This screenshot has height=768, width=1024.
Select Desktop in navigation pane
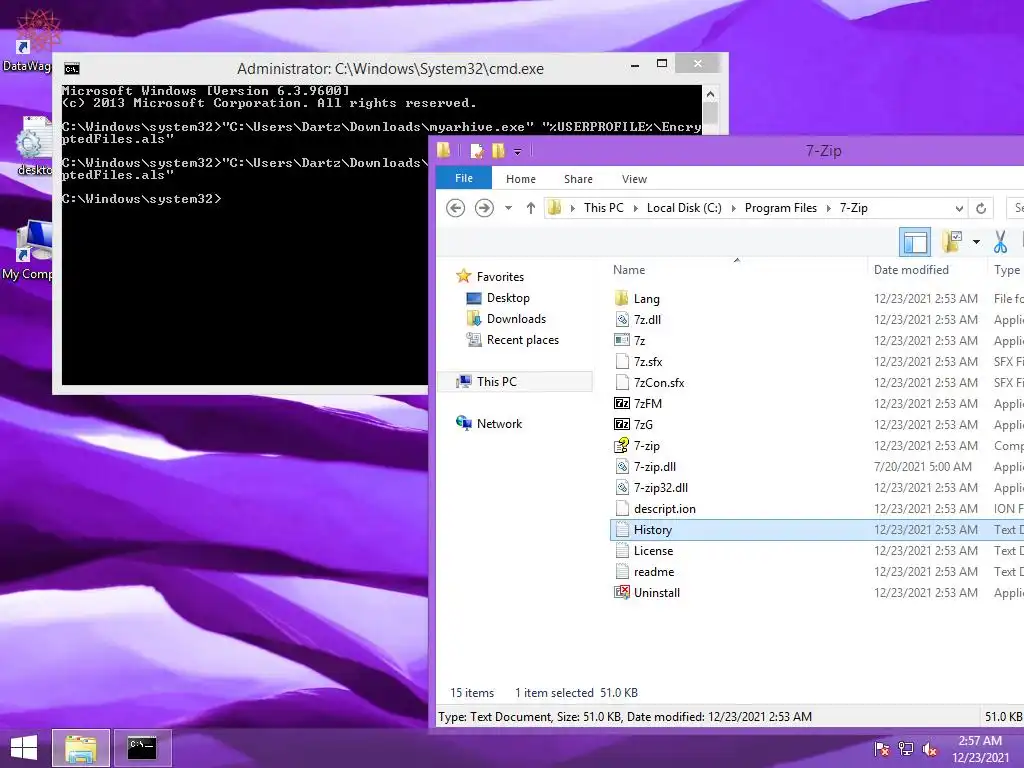[x=507, y=298]
